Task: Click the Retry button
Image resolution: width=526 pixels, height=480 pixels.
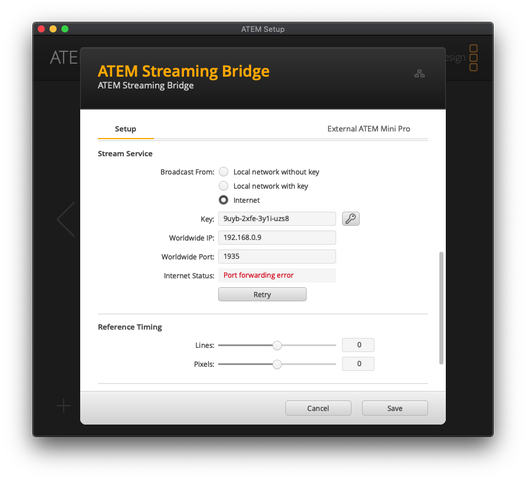Action: 262,295
